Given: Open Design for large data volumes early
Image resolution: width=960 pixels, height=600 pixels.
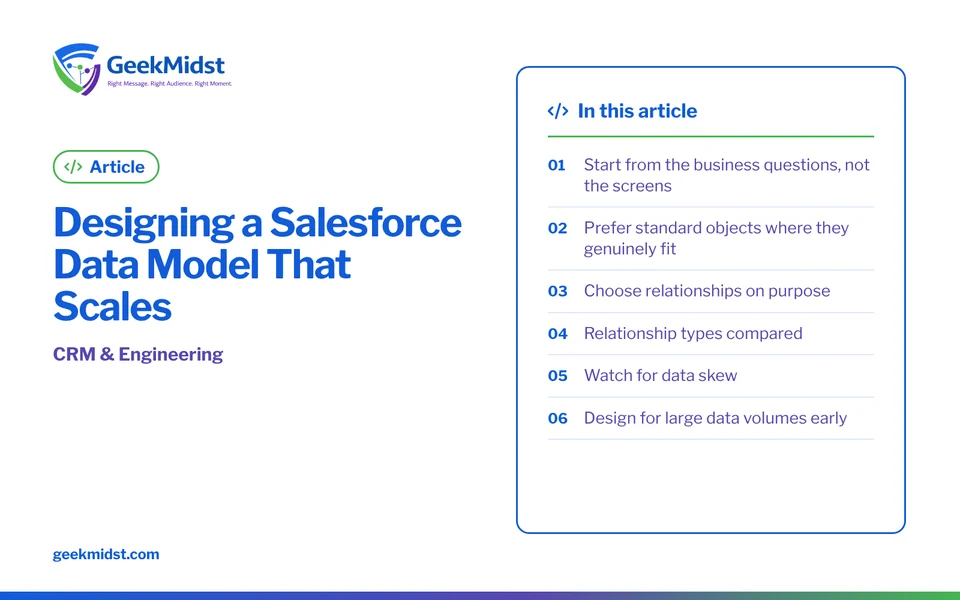Looking at the screenshot, I should (710, 418).
